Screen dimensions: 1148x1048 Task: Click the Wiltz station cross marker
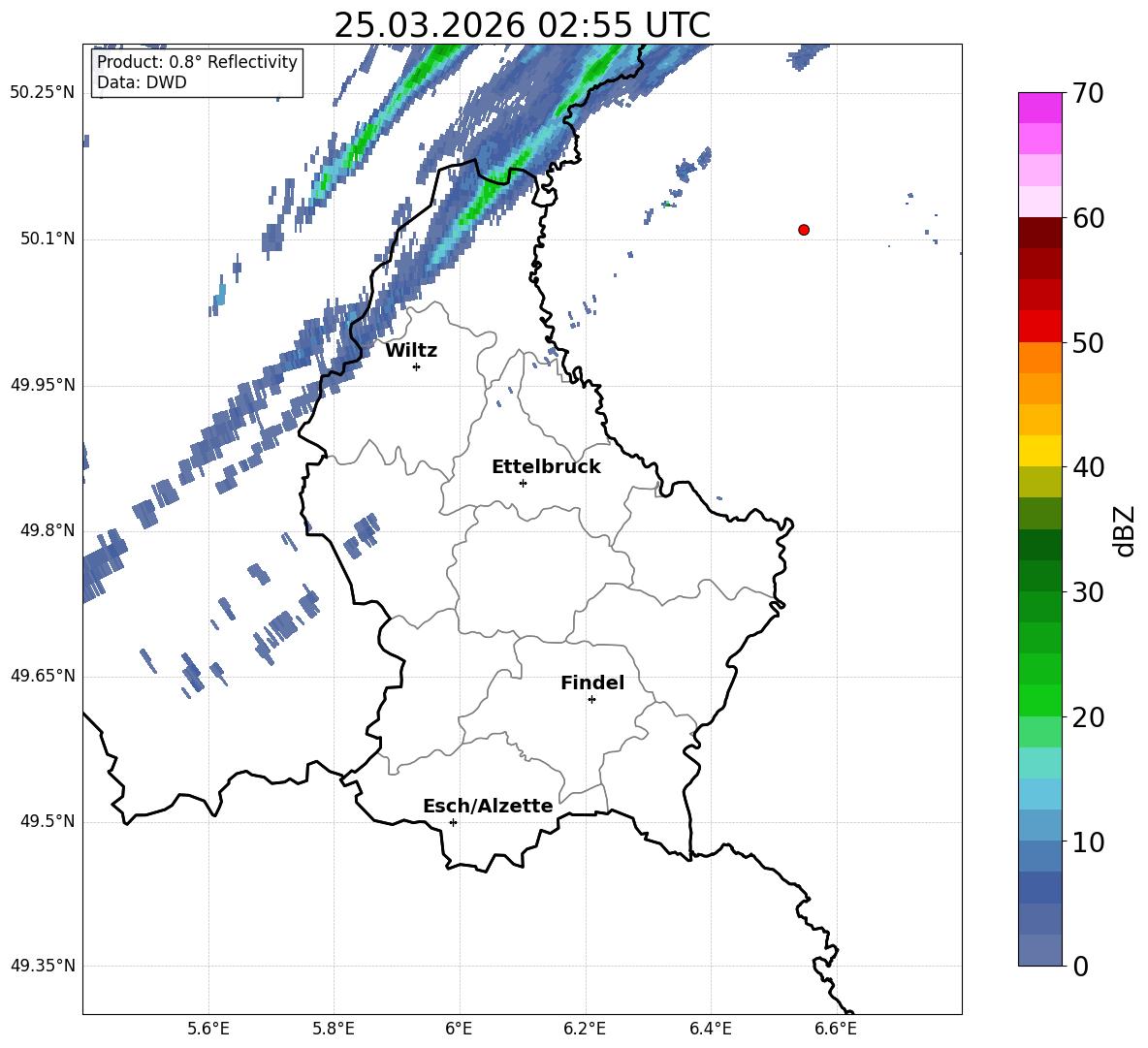tap(417, 366)
